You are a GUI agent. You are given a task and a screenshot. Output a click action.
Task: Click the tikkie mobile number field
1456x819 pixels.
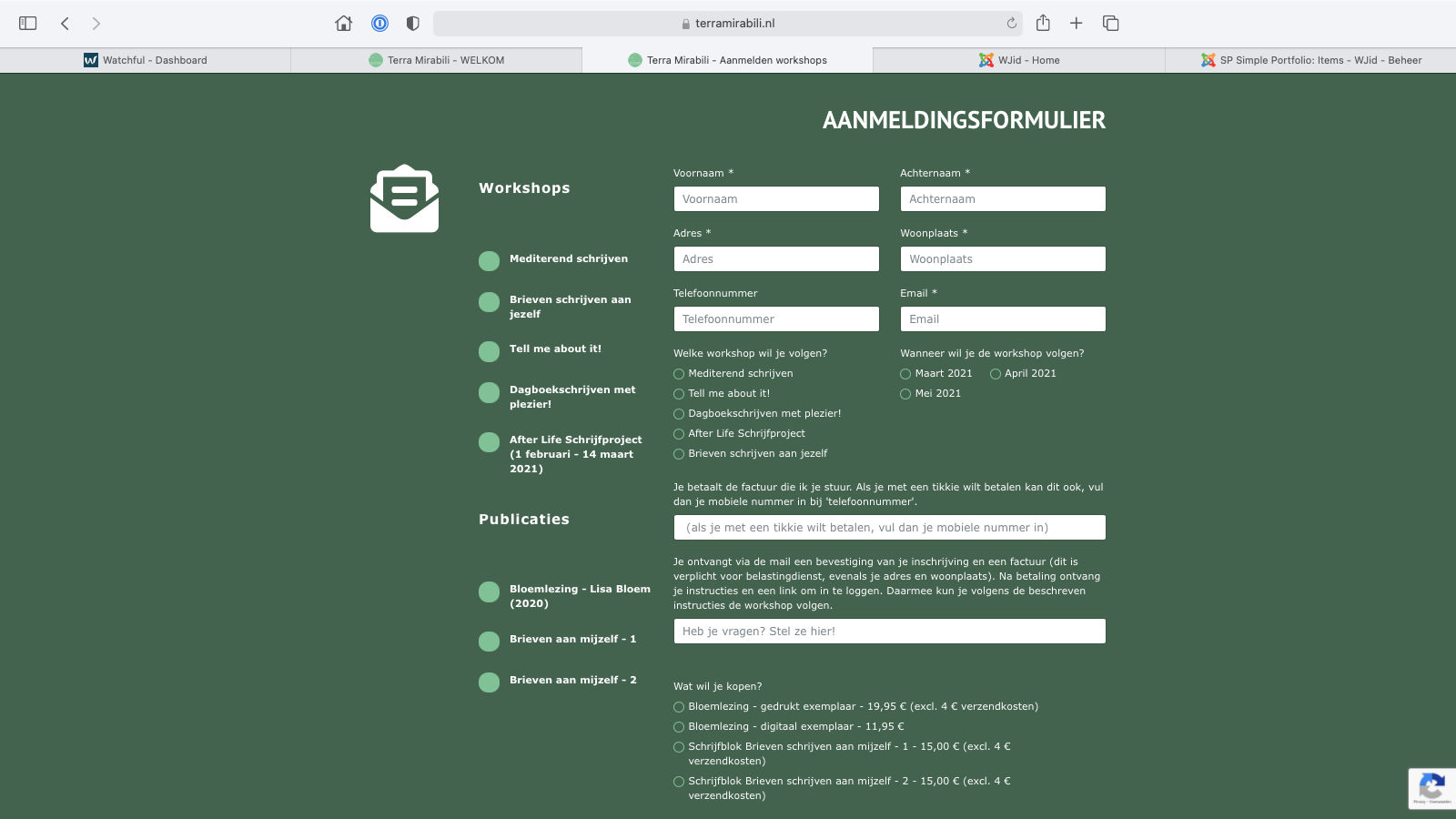tap(890, 528)
